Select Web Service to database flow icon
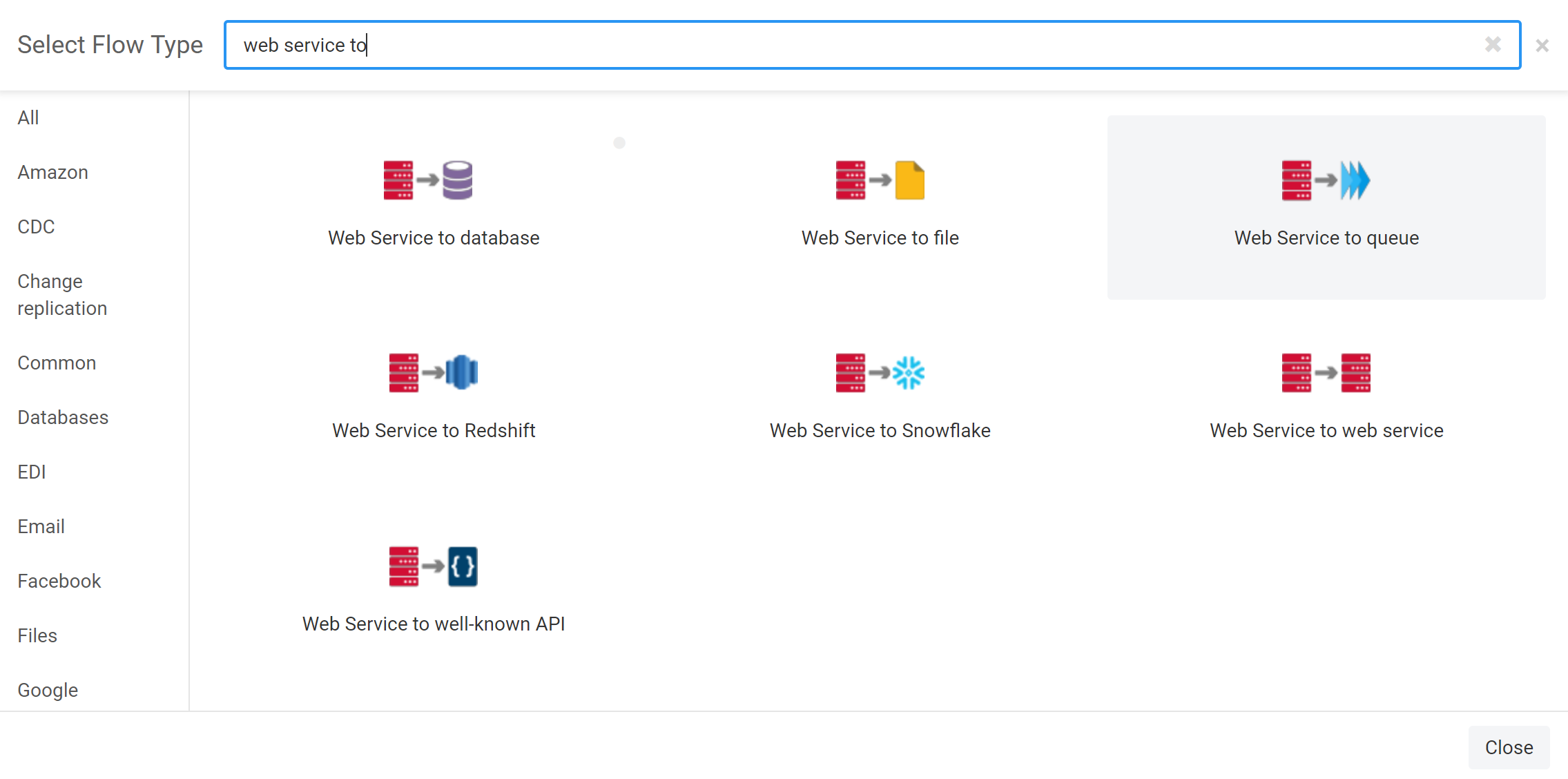 point(428,180)
